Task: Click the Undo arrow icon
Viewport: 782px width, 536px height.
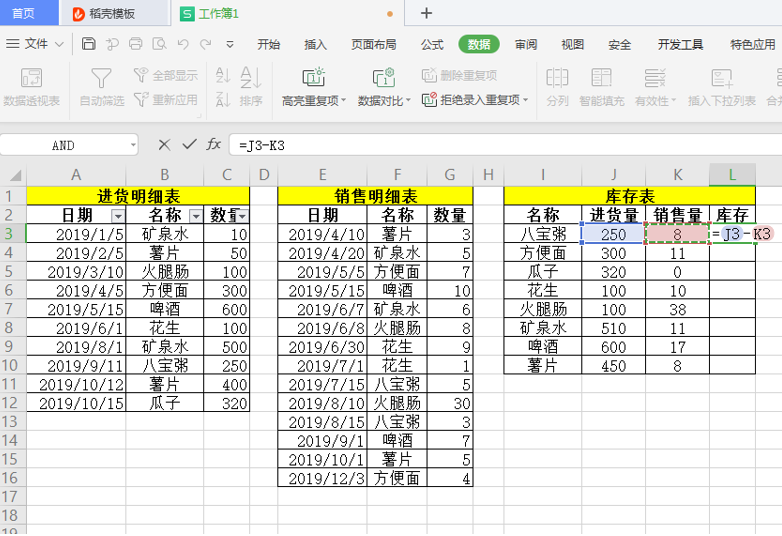Action: 183,44
